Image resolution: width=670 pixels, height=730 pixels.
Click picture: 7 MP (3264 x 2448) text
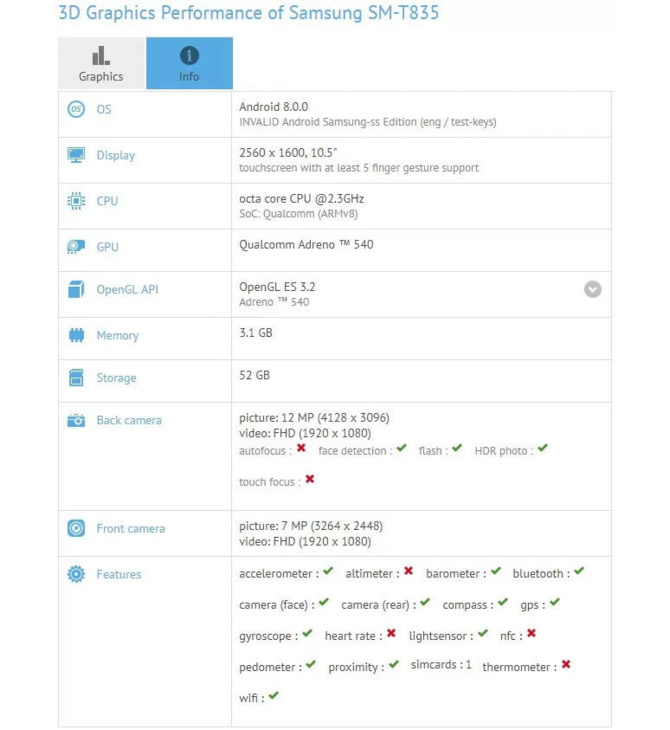[311, 526]
